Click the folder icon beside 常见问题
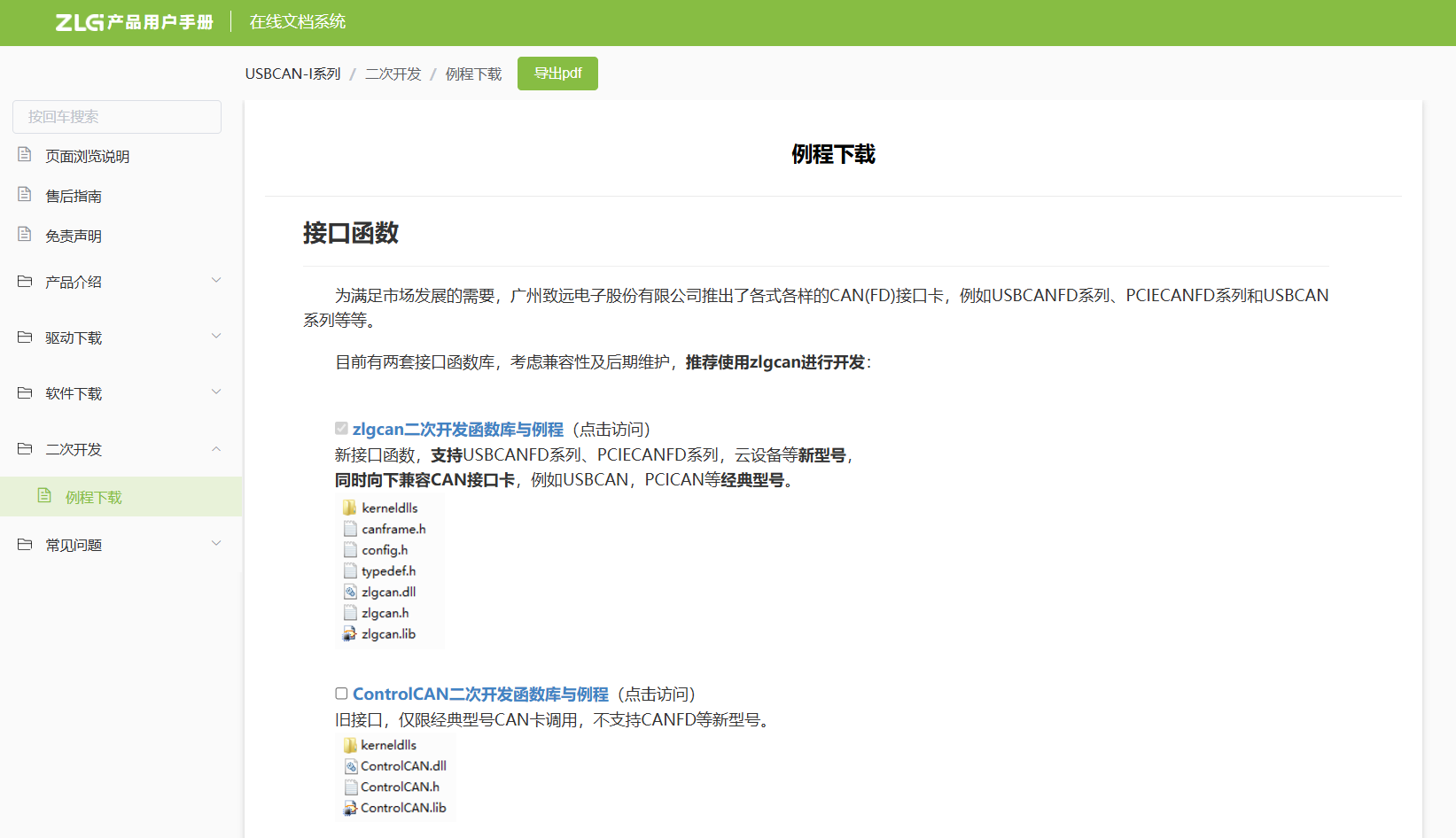Viewport: 1456px width, 838px height. pos(25,545)
